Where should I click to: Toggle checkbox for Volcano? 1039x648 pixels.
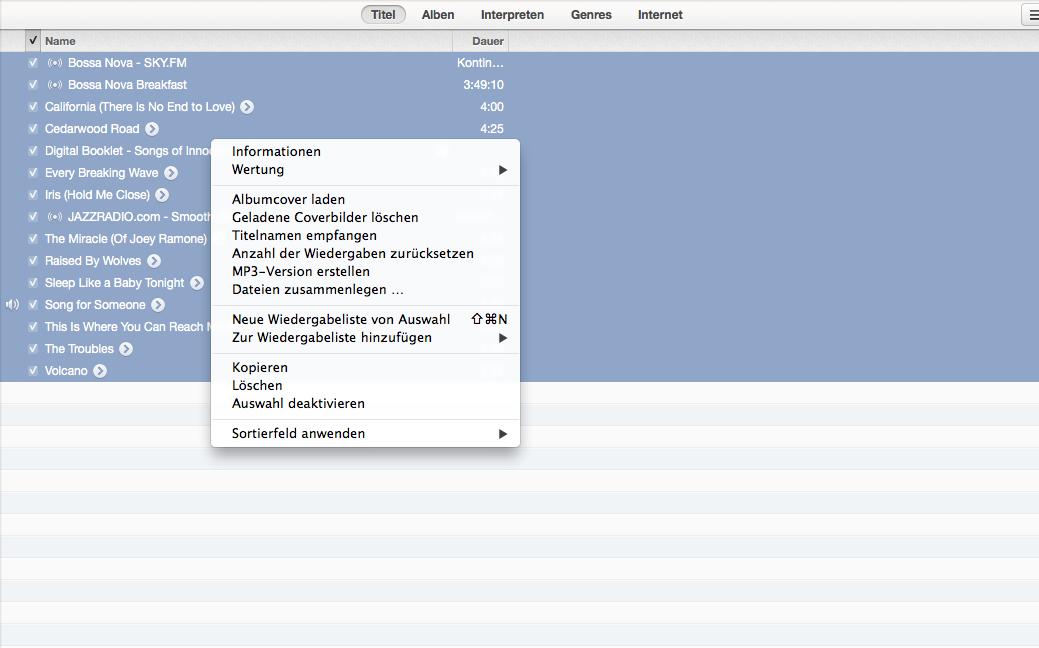click(x=32, y=370)
